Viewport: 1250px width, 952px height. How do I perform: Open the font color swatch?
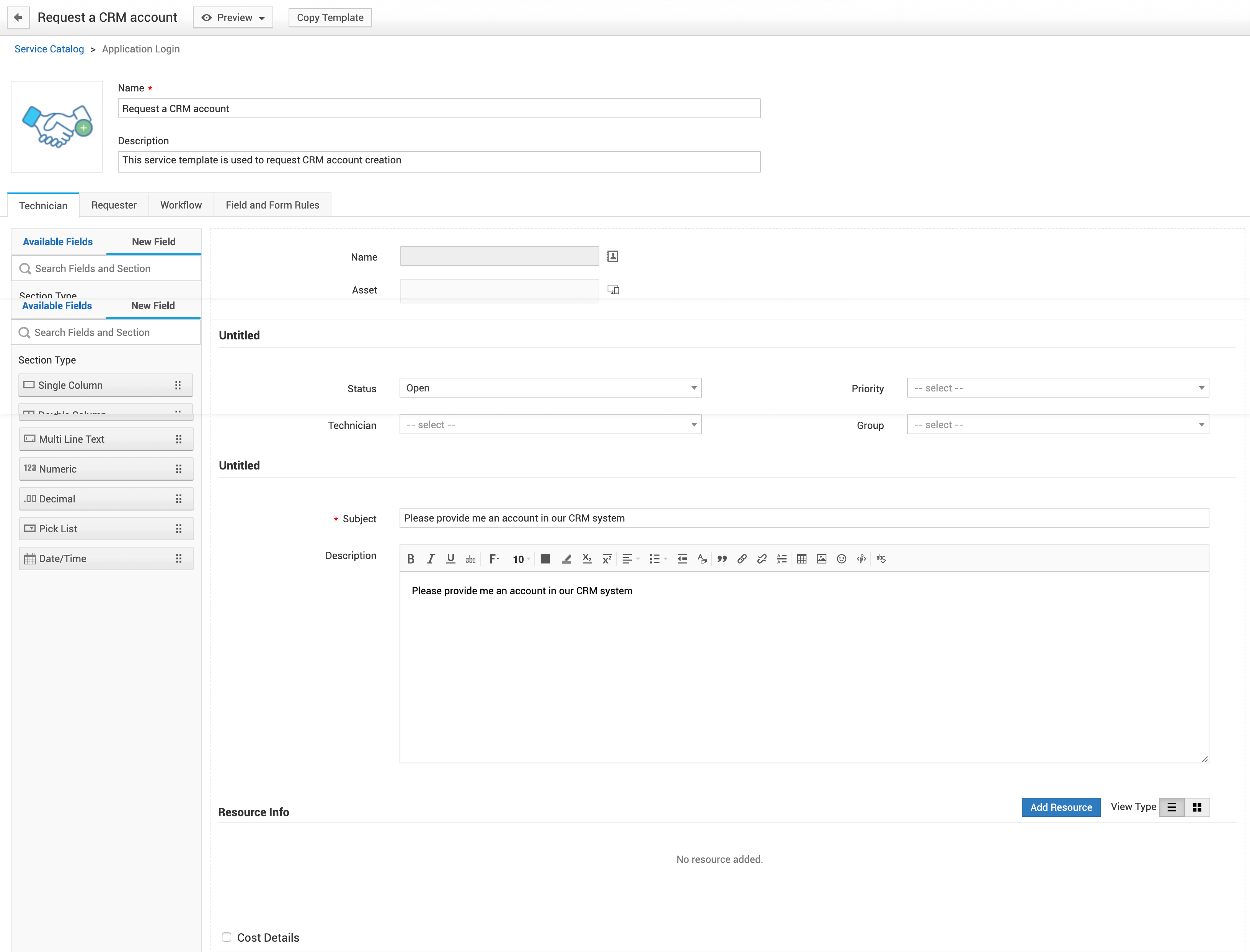545,559
